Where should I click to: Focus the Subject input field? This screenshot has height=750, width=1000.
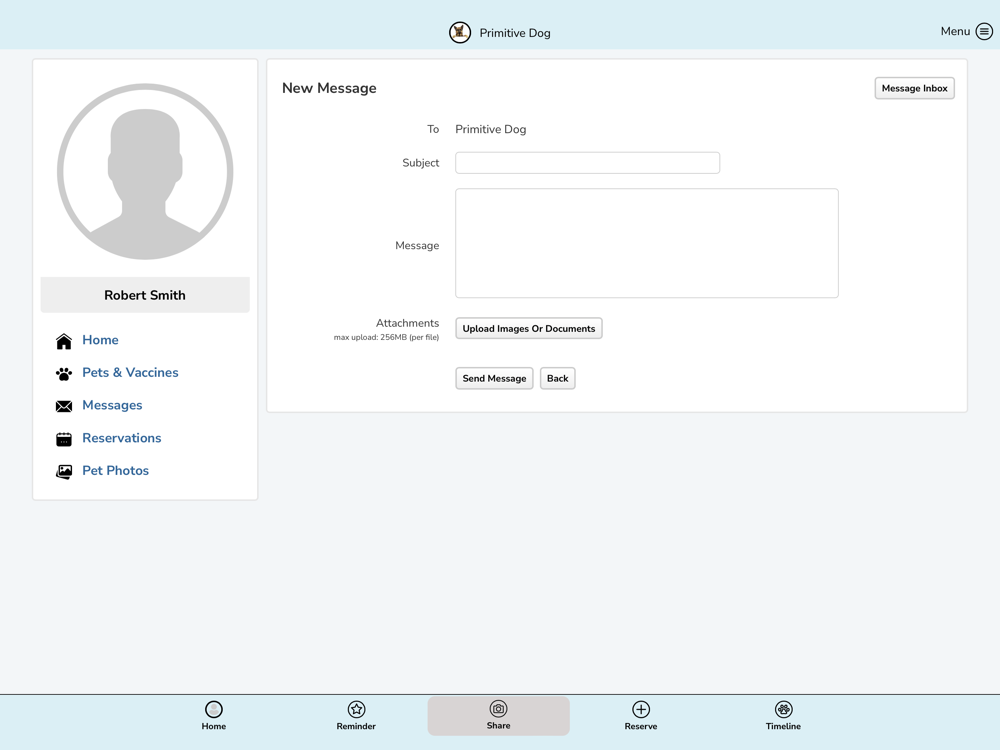point(587,163)
